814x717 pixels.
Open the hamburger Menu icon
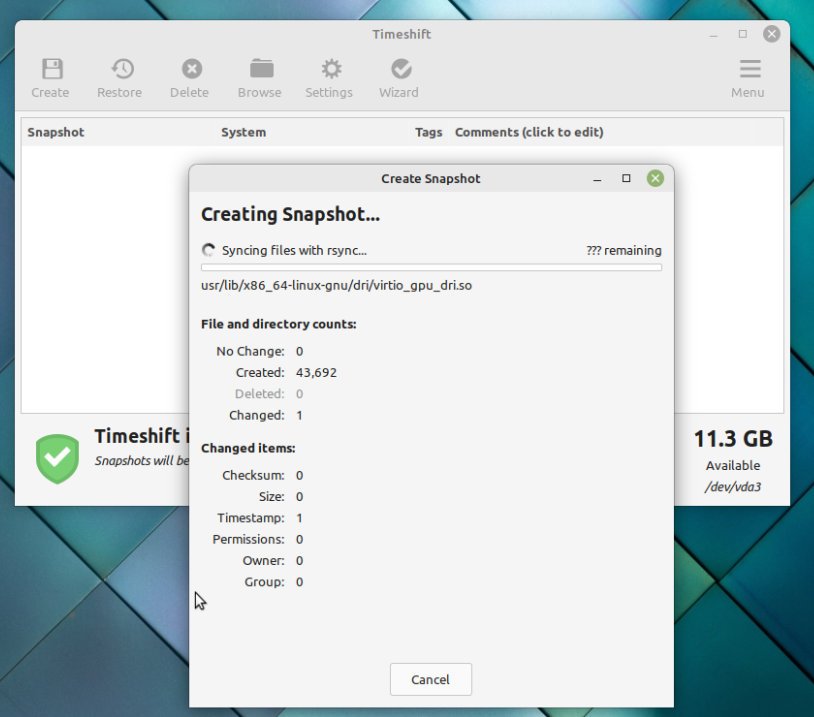(x=747, y=75)
